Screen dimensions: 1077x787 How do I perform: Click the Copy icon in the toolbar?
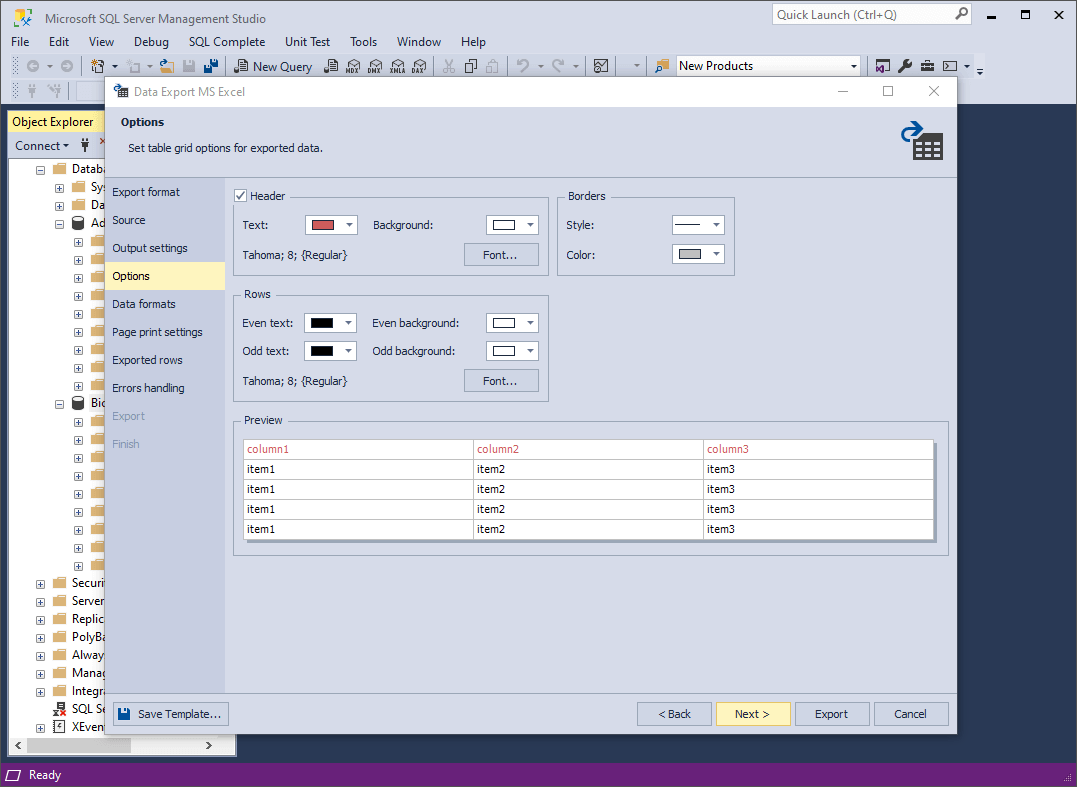coord(471,66)
